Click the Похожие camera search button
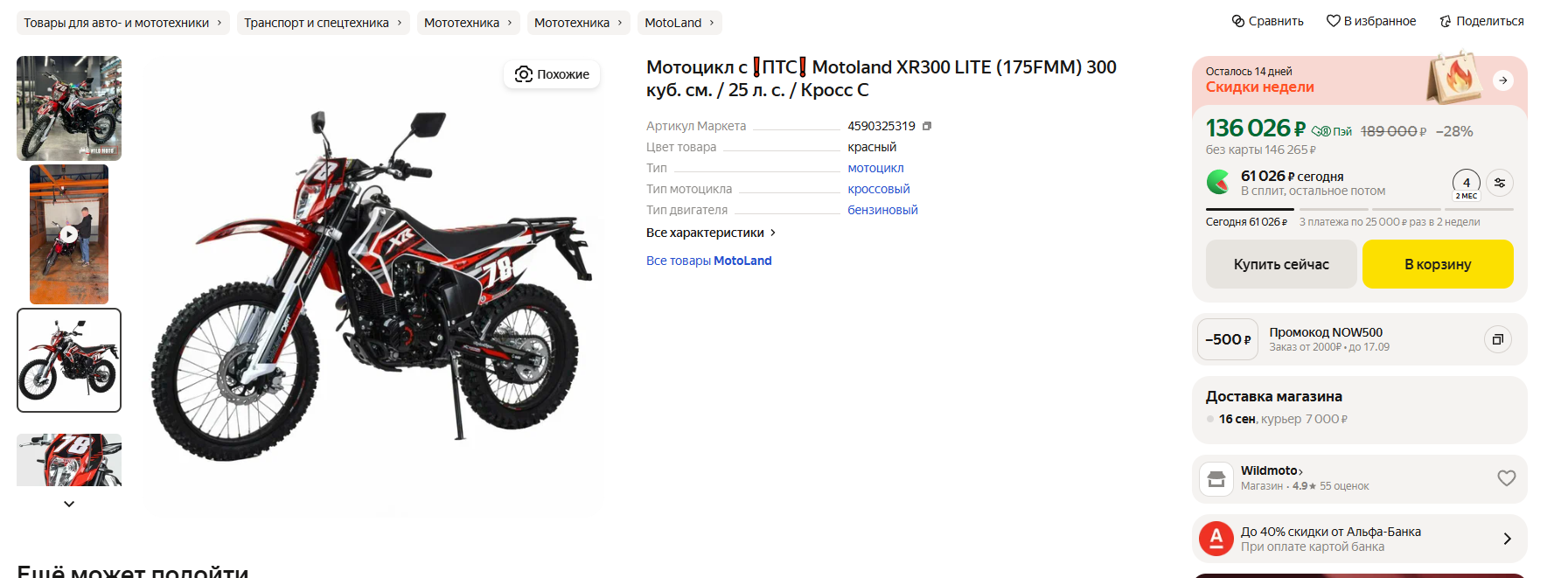This screenshot has height=578, width=1568. coord(552,74)
